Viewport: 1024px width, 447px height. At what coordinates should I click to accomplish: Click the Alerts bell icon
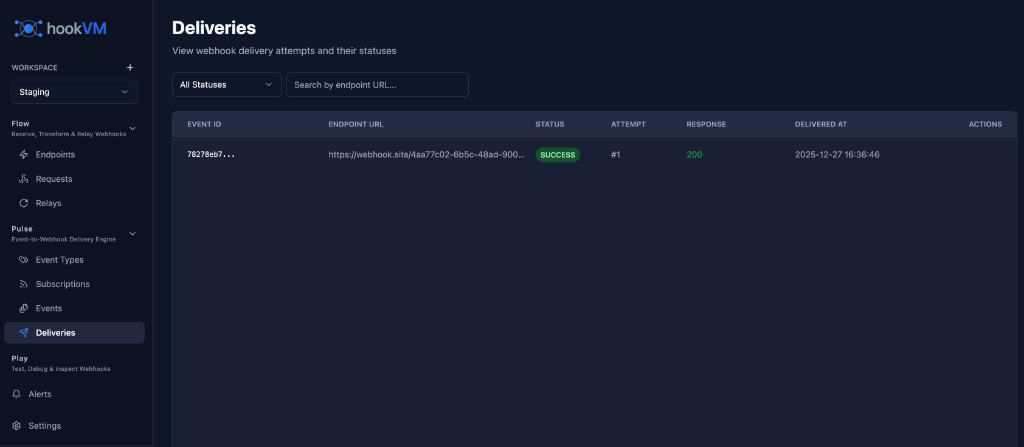point(16,394)
